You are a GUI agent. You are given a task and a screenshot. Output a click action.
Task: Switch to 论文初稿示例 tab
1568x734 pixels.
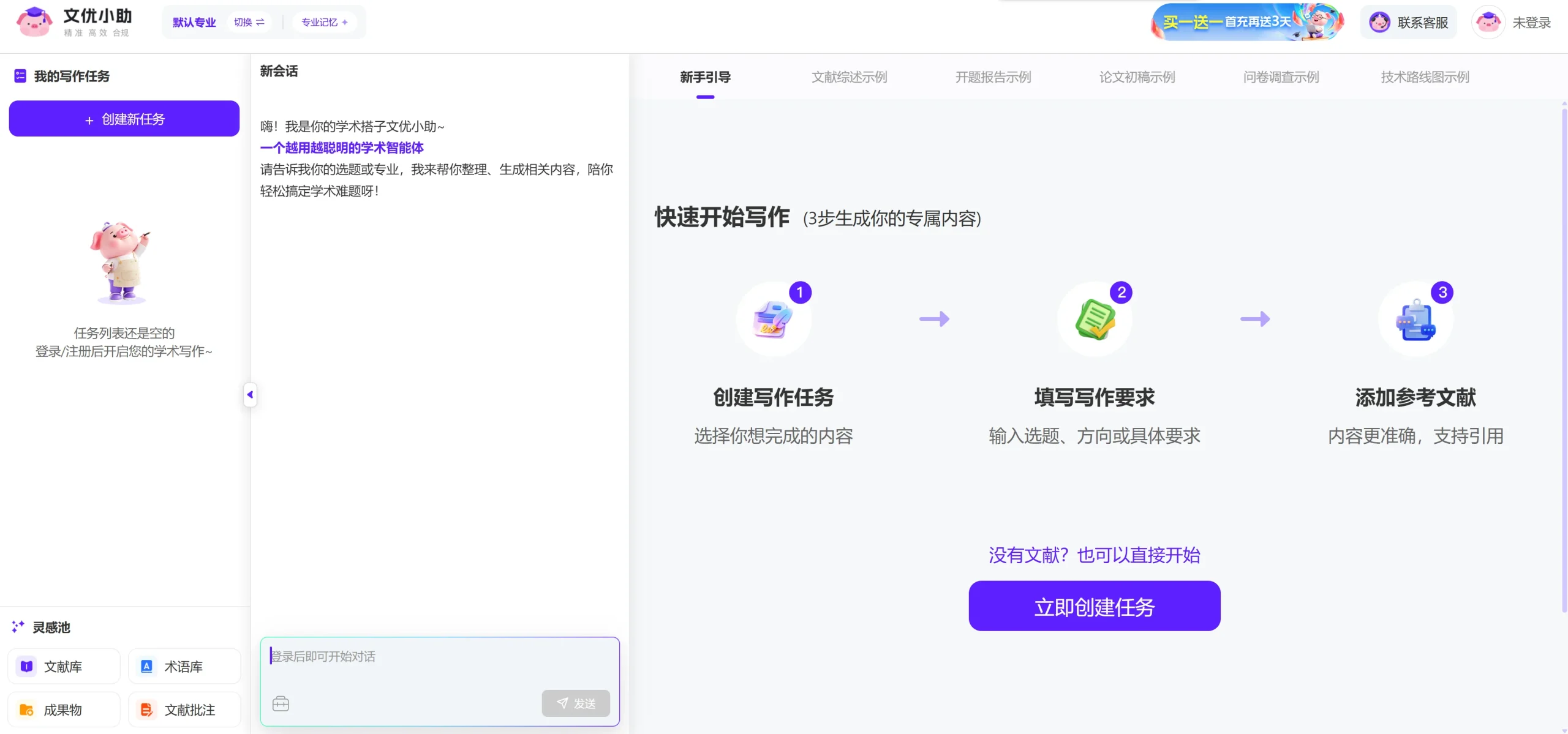point(1137,77)
